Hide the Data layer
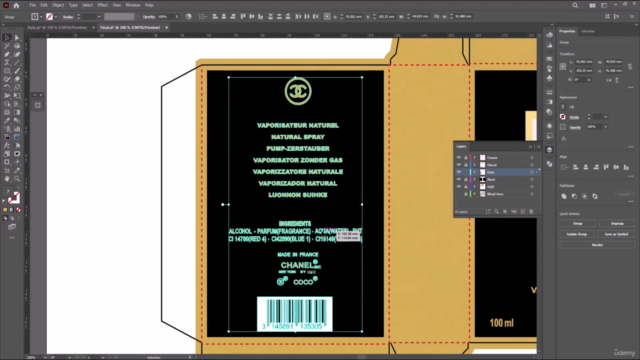The width and height of the screenshot is (640, 360). click(x=459, y=172)
